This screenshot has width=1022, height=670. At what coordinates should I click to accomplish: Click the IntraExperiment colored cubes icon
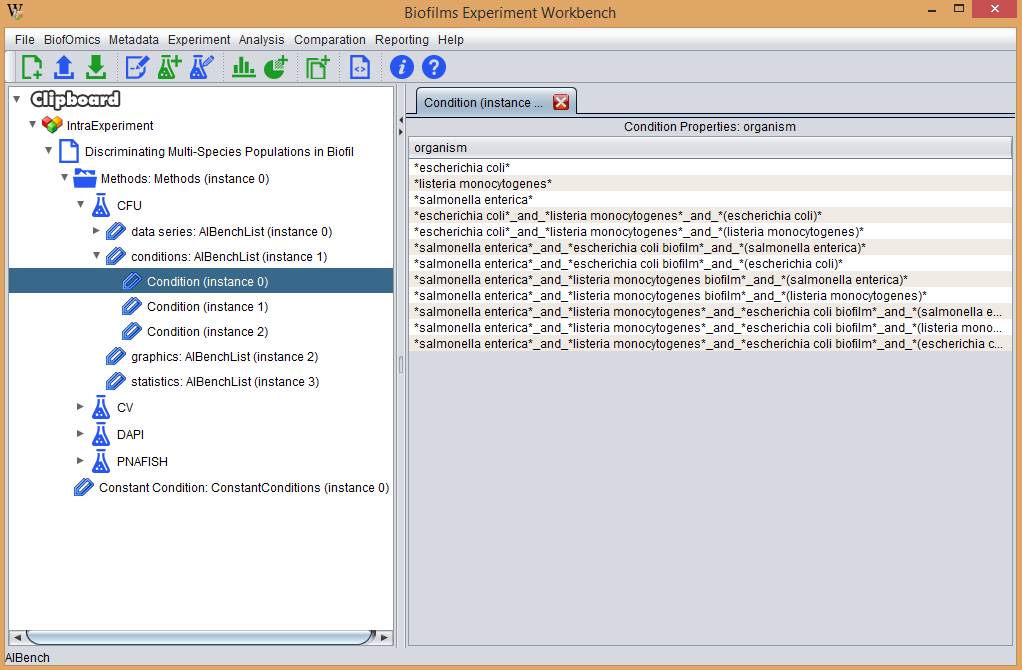[52, 125]
